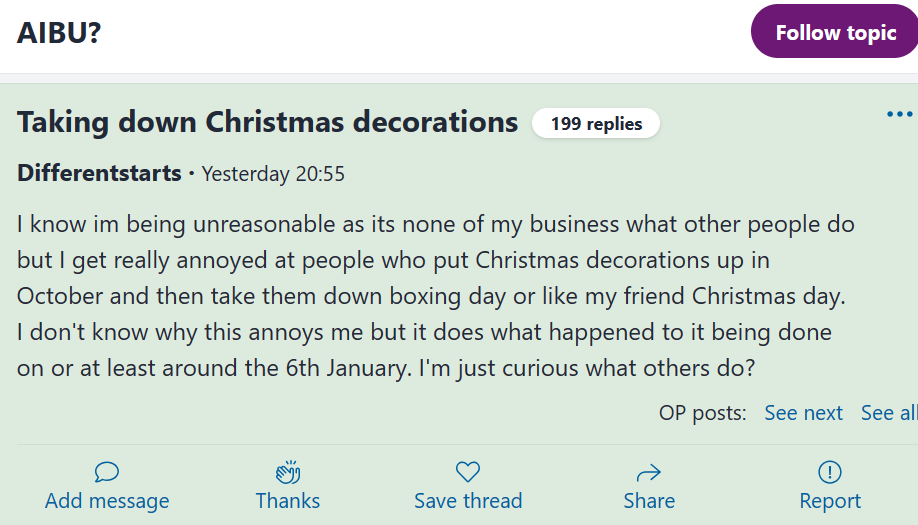Jump to See next OP post
This screenshot has width=918, height=525.
[x=803, y=413]
